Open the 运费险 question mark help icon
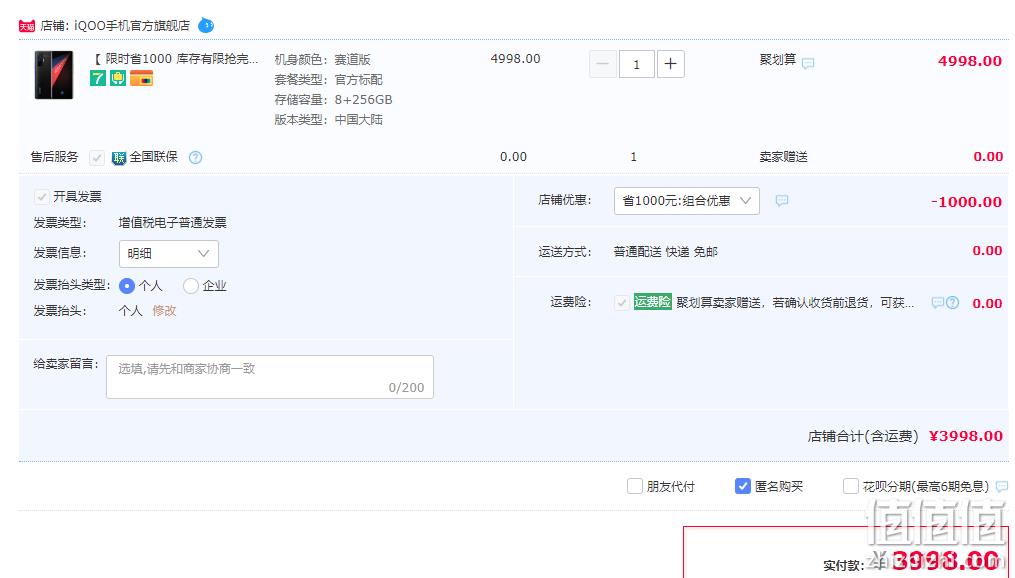Viewport: 1015px width, 578px height. [952, 302]
